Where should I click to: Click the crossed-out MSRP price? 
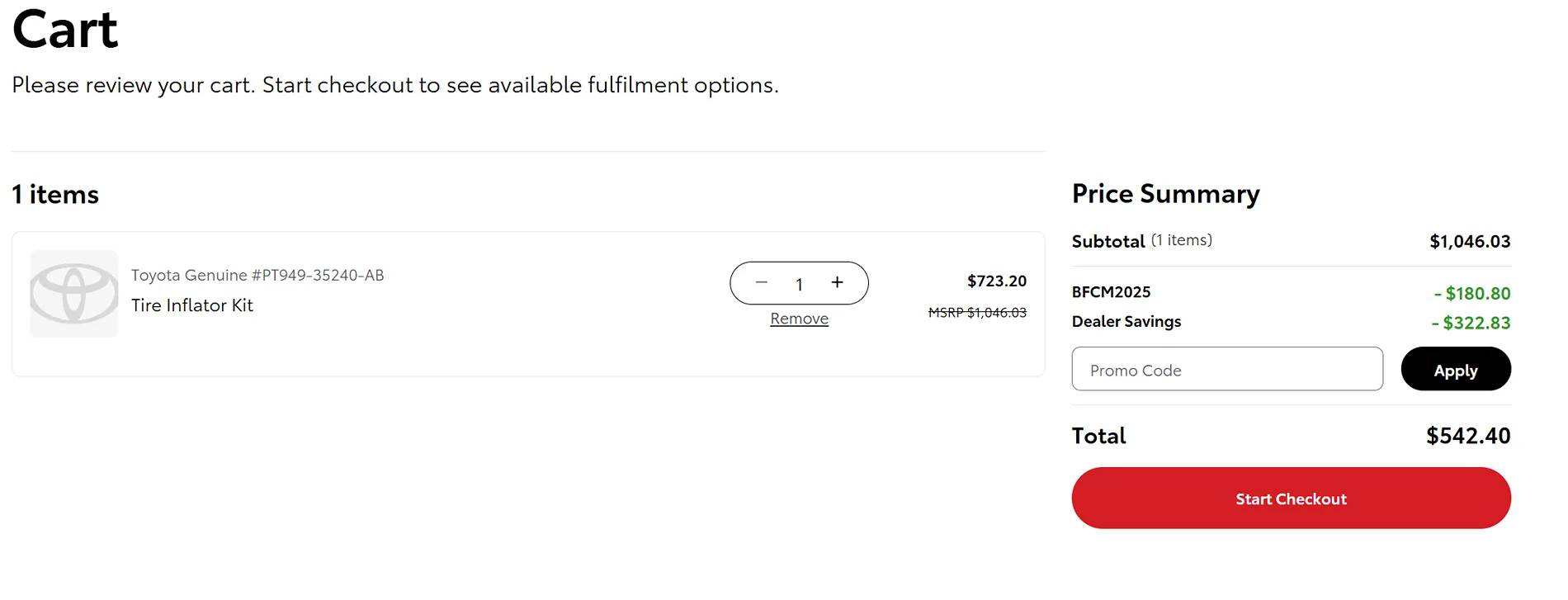pos(977,313)
